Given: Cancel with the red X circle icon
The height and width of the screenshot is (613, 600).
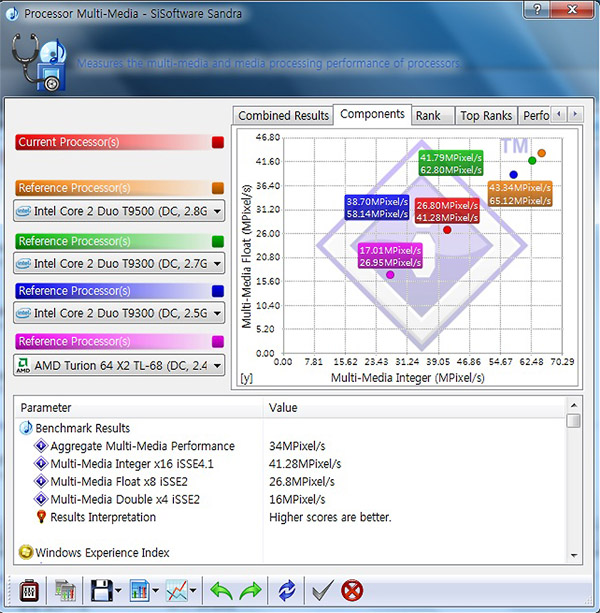Looking at the screenshot, I should coord(352,591).
